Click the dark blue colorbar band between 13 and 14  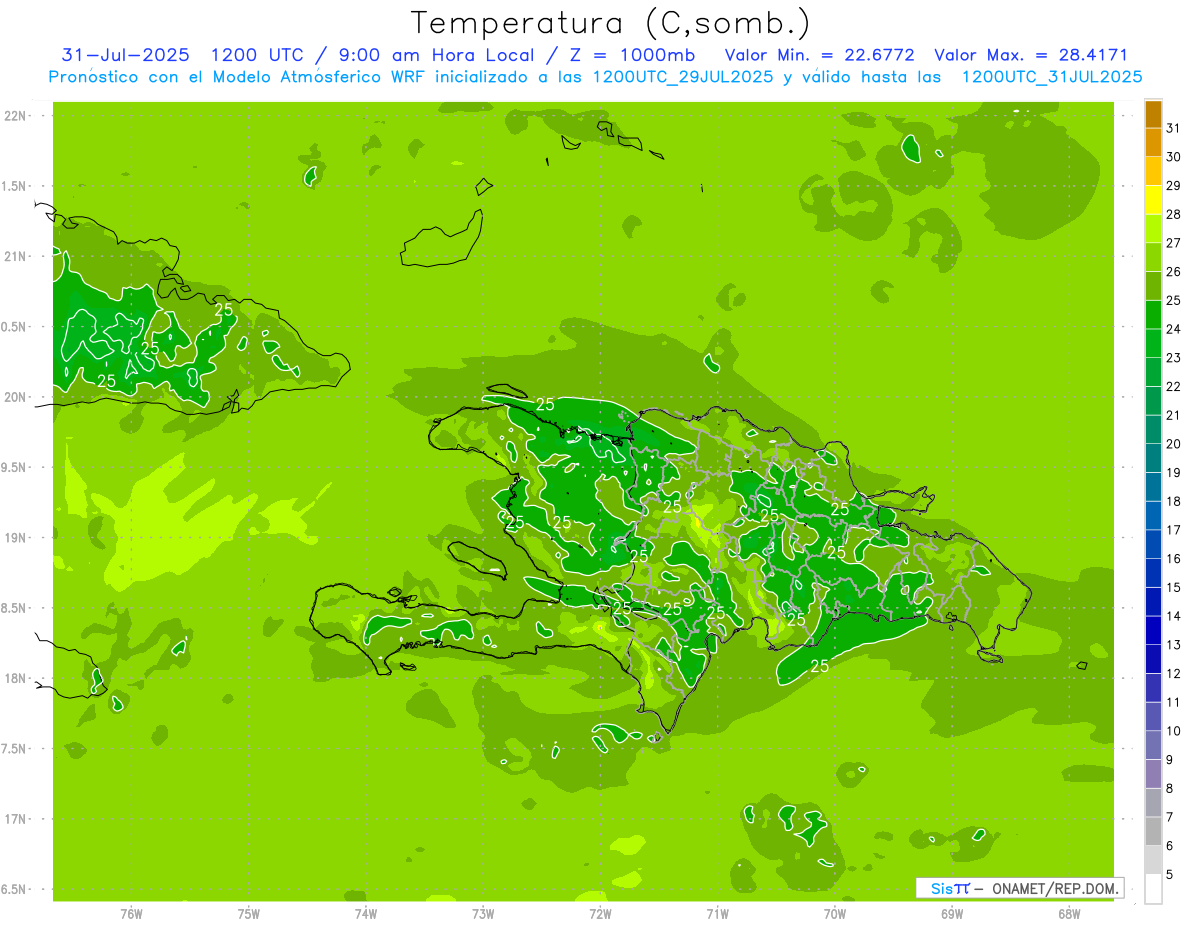[1153, 630]
